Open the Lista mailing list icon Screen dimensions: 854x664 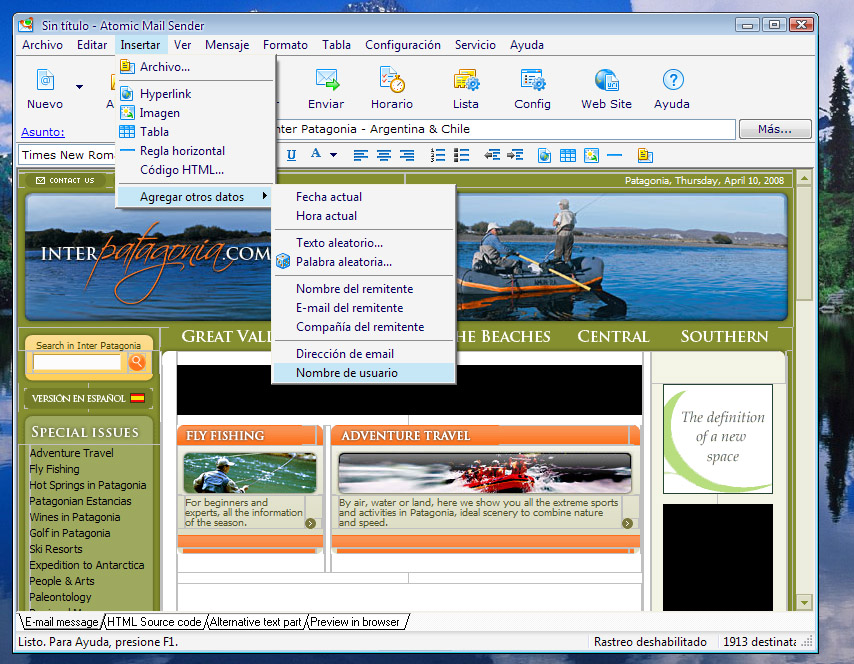tap(466, 80)
